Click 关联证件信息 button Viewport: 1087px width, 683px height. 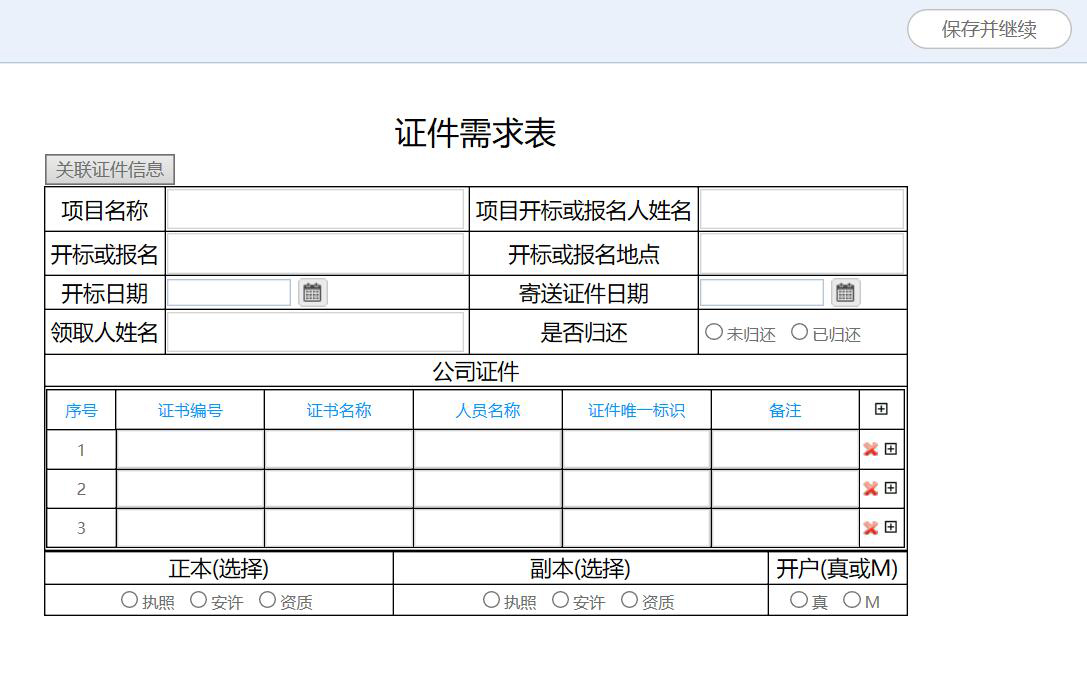click(x=110, y=170)
